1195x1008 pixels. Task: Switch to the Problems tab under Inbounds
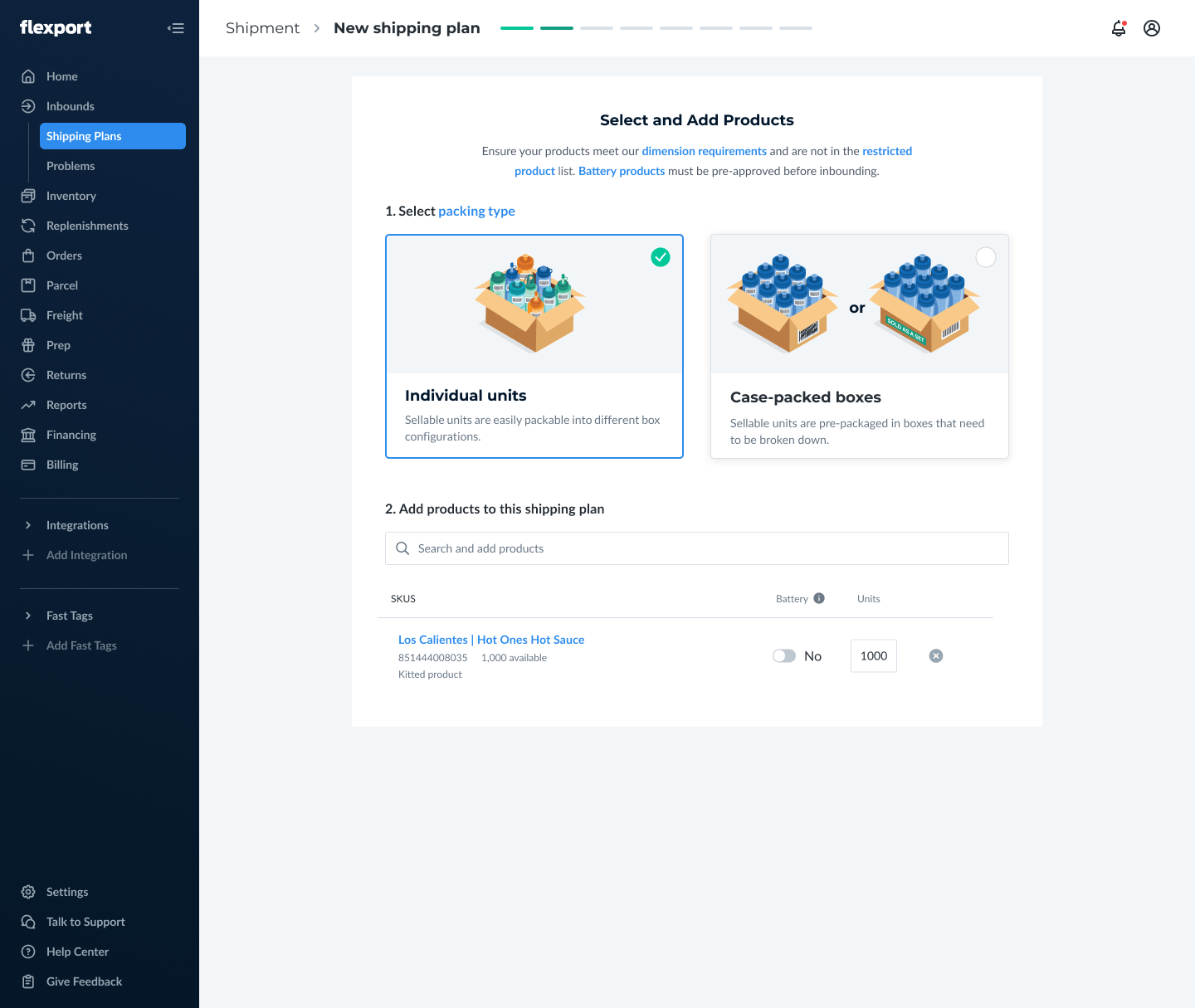click(x=71, y=166)
